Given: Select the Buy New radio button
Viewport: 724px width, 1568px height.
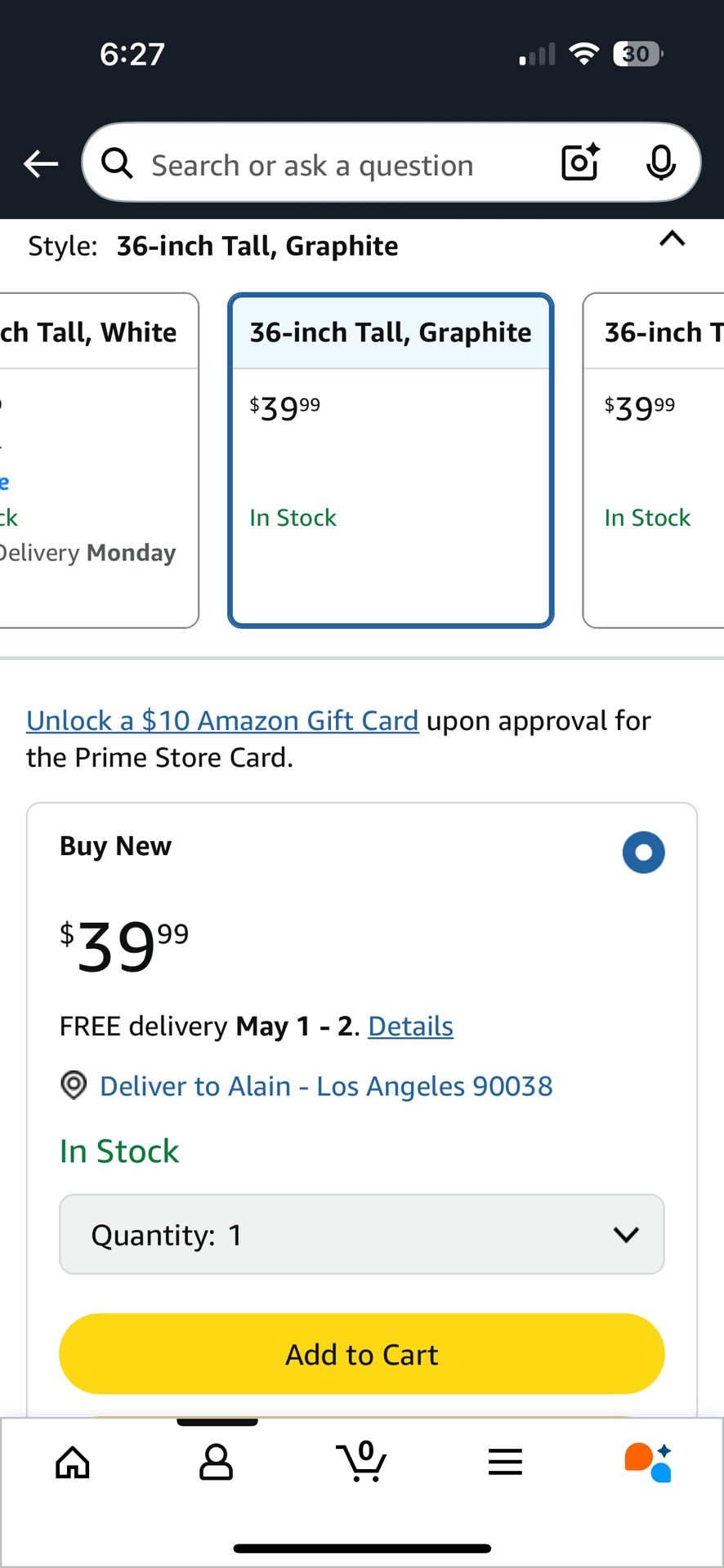Looking at the screenshot, I should click(643, 853).
